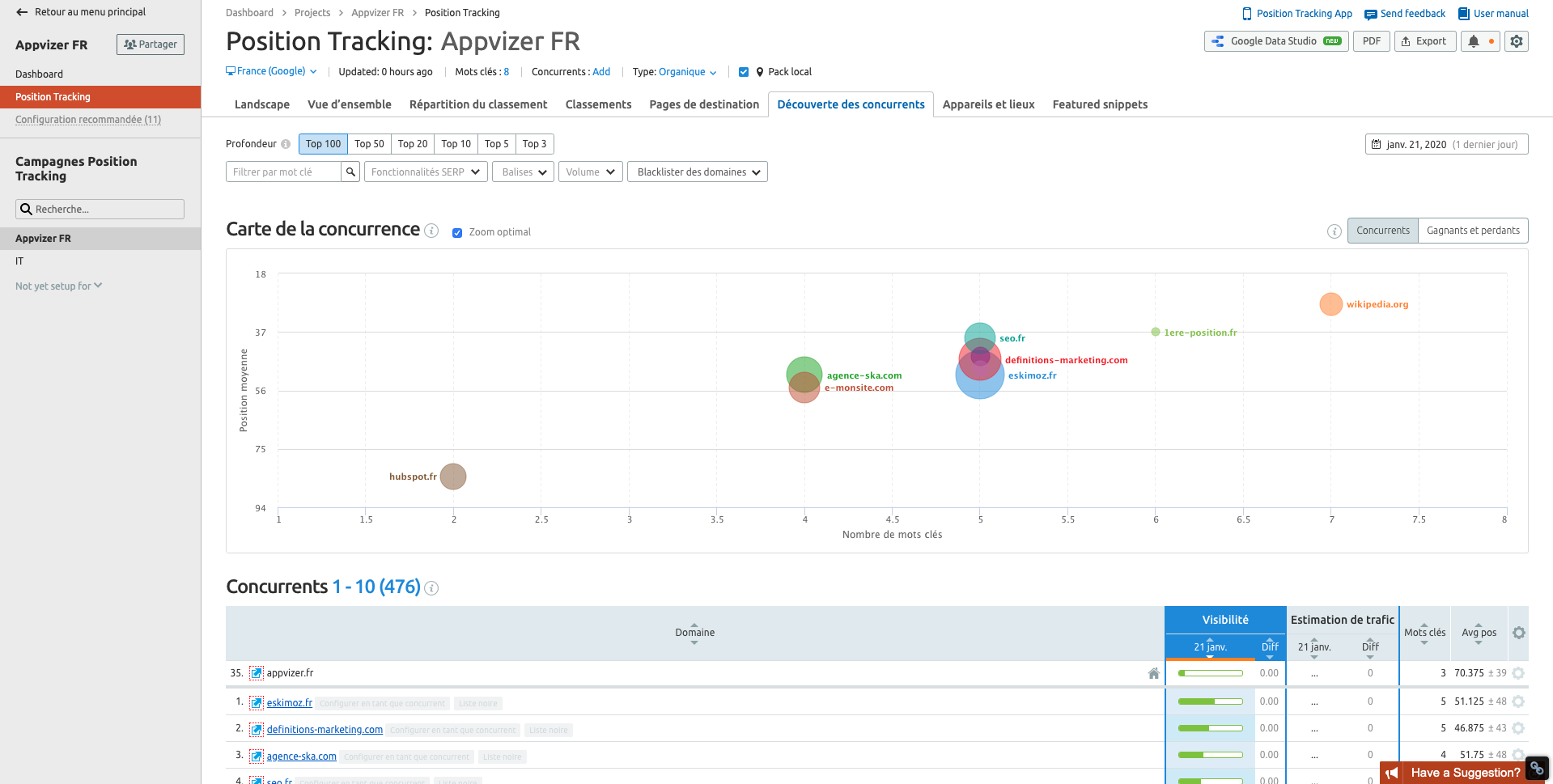Open table column settings gear icon
The image size is (1553, 784).
pos(1519,633)
